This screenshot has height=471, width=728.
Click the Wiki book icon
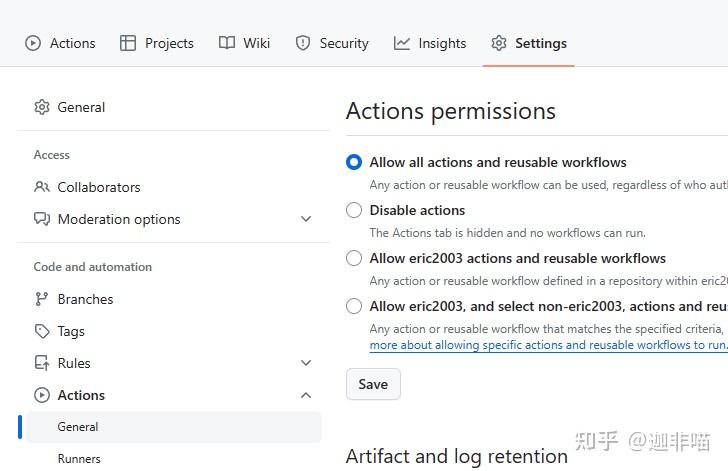(x=227, y=43)
